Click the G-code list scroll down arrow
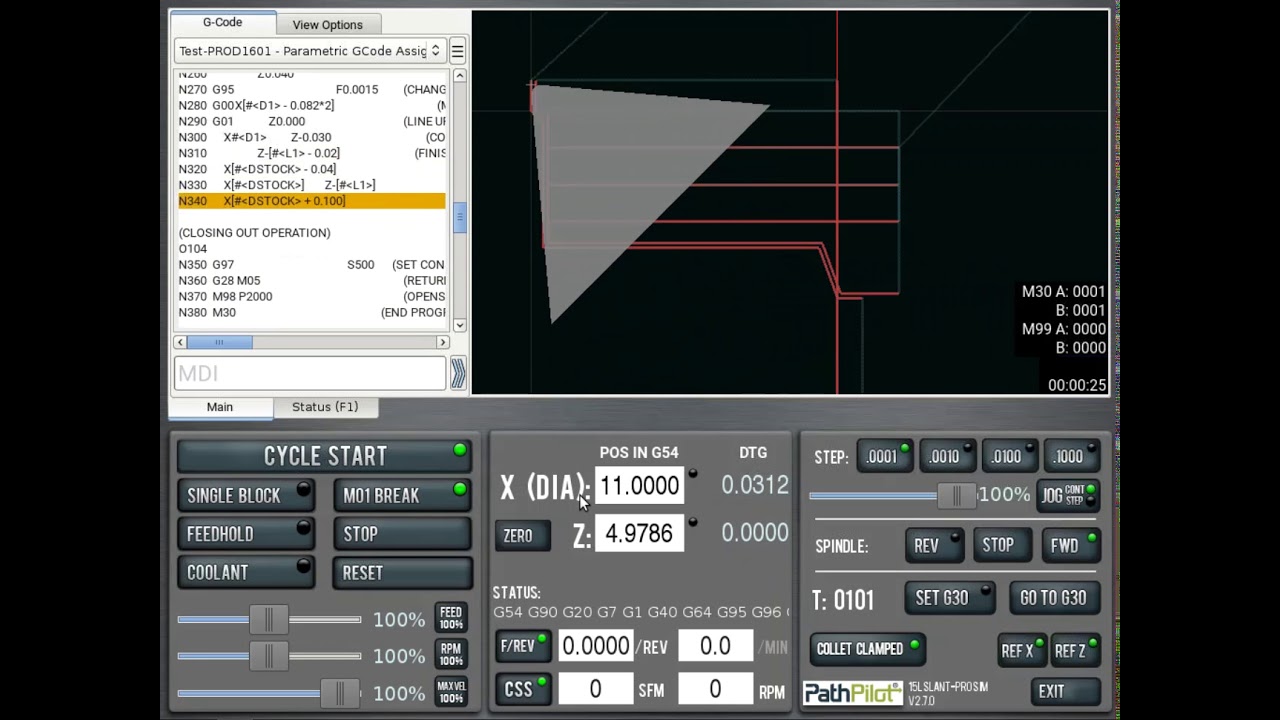This screenshot has height=720, width=1280. point(459,325)
